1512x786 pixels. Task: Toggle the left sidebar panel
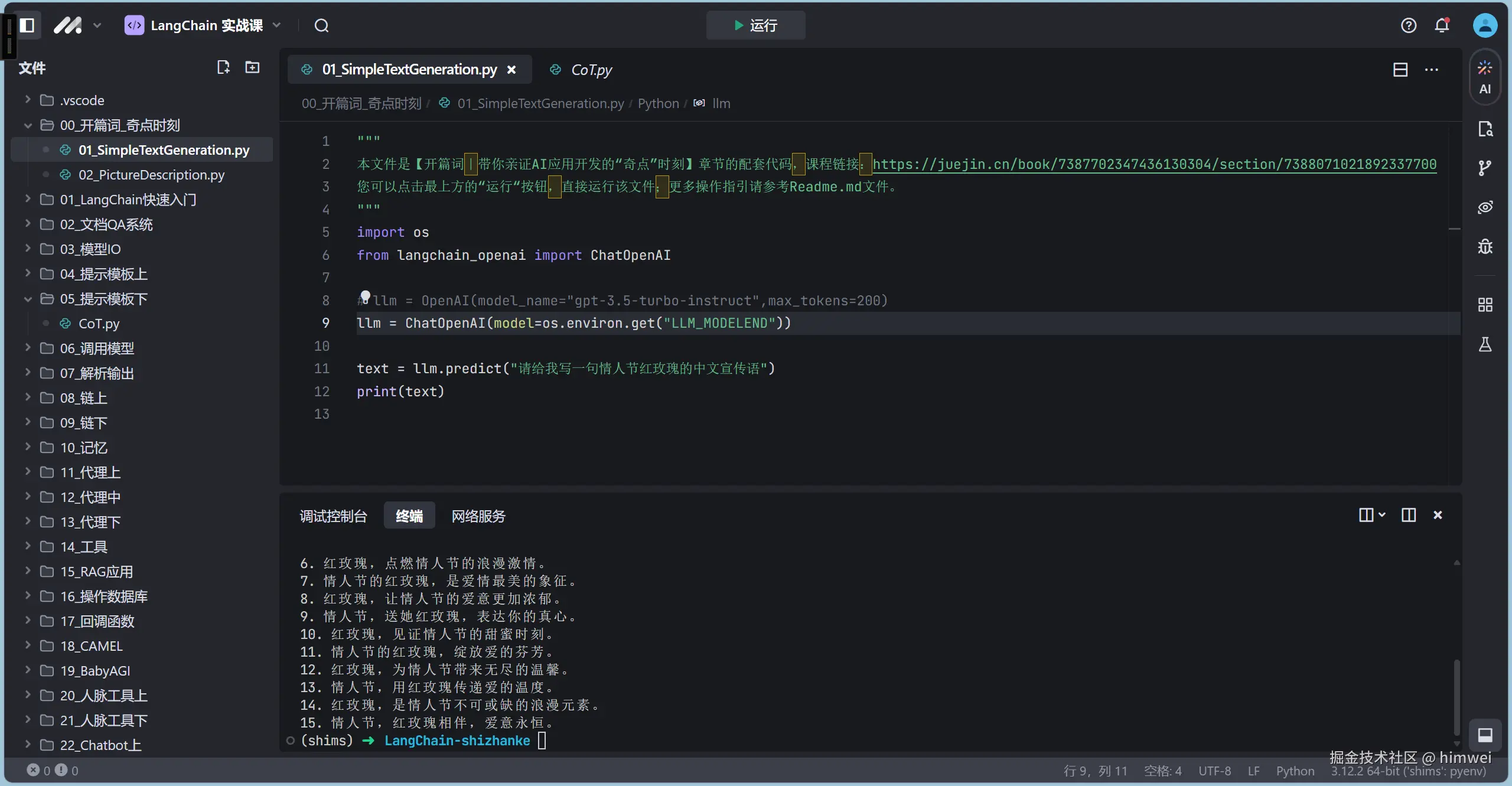point(27,25)
